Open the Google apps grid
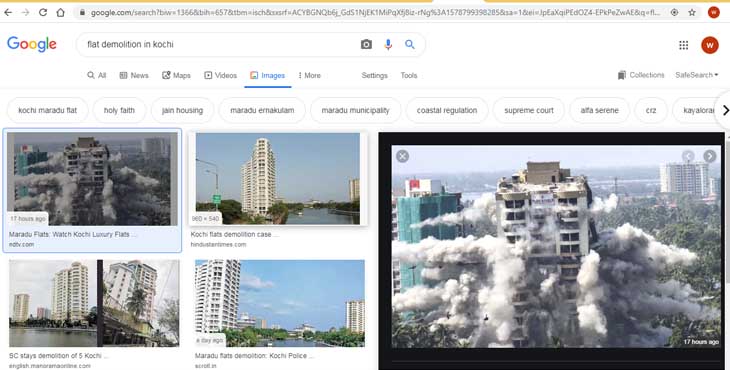The height and width of the screenshot is (370, 730). [x=683, y=45]
